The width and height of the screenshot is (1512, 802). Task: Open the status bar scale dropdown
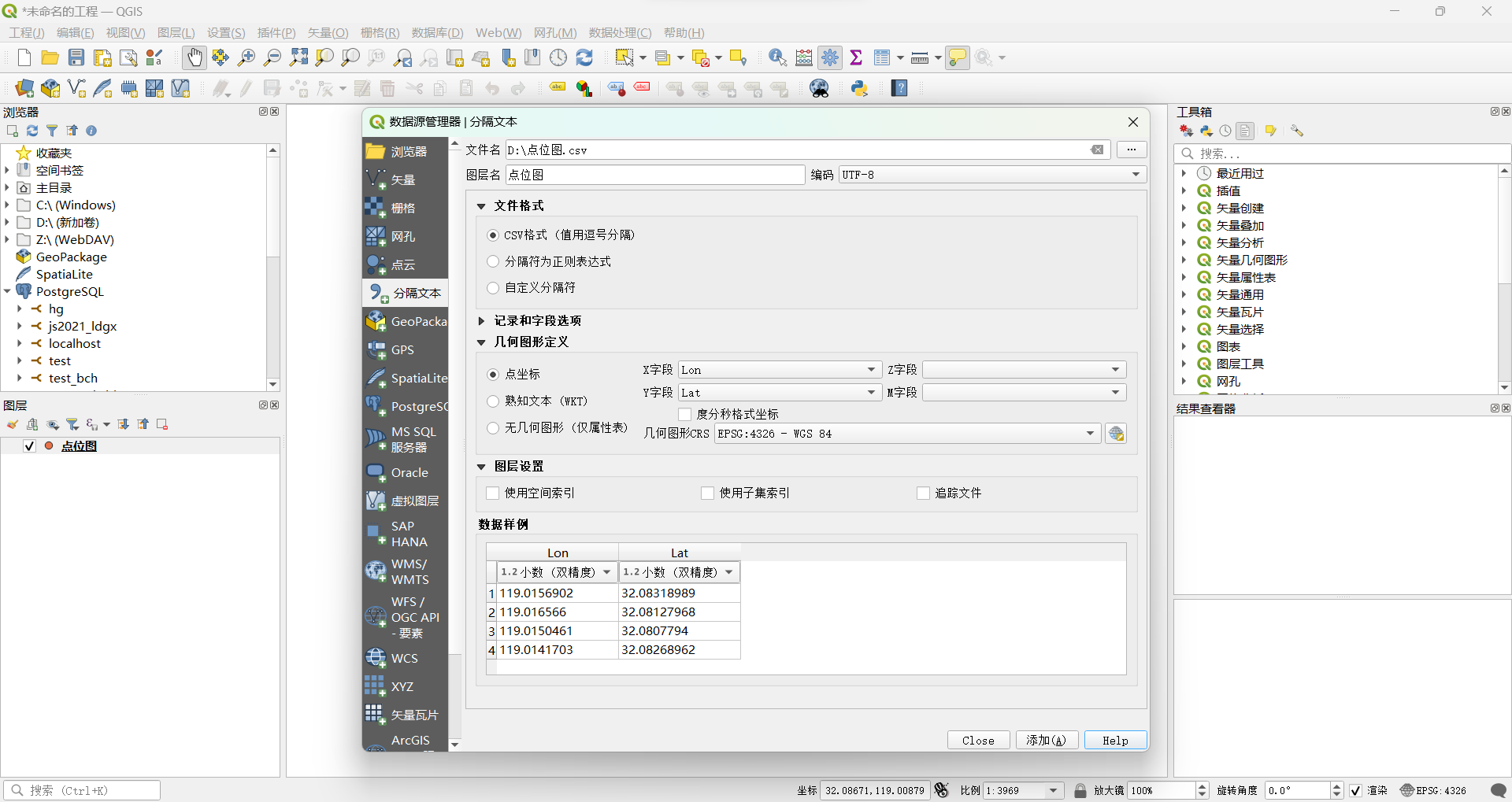[x=1053, y=790]
